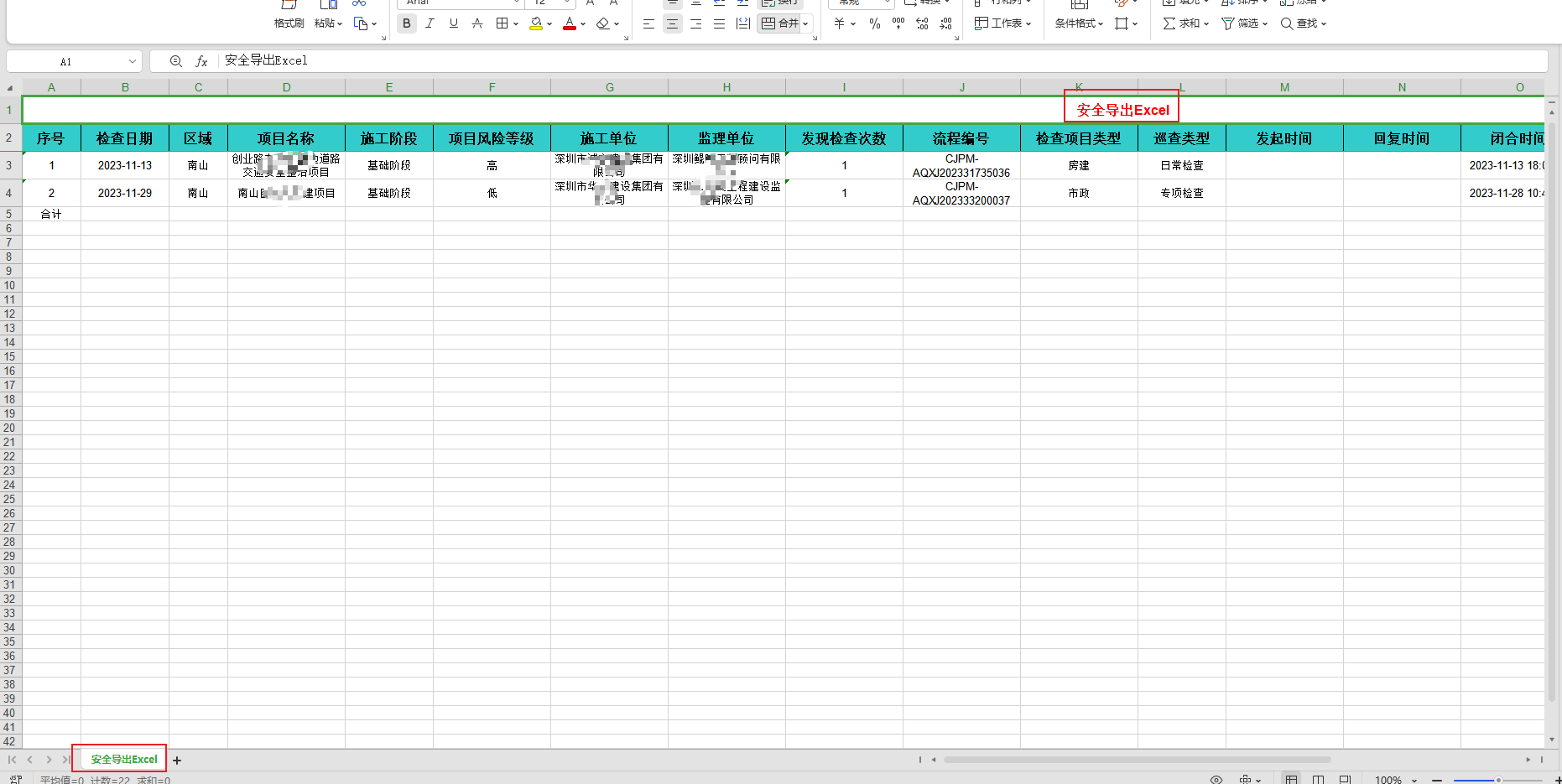Select column J header
The width and height of the screenshot is (1562, 784).
(961, 87)
